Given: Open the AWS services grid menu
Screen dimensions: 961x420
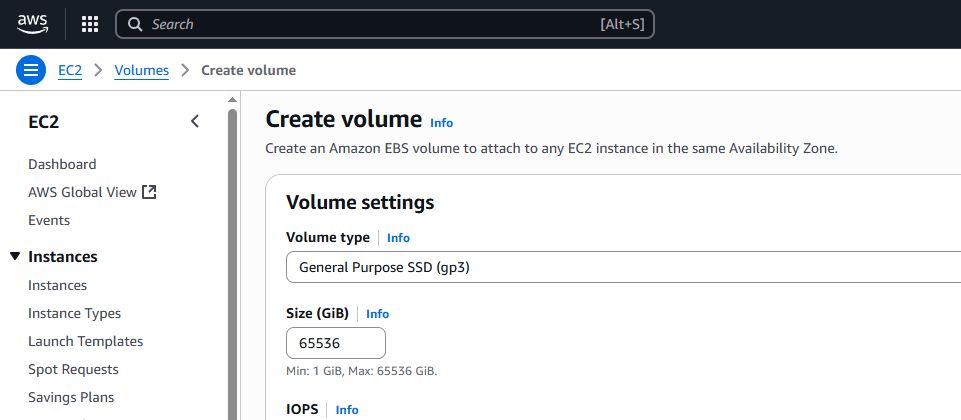Looking at the screenshot, I should (x=89, y=24).
